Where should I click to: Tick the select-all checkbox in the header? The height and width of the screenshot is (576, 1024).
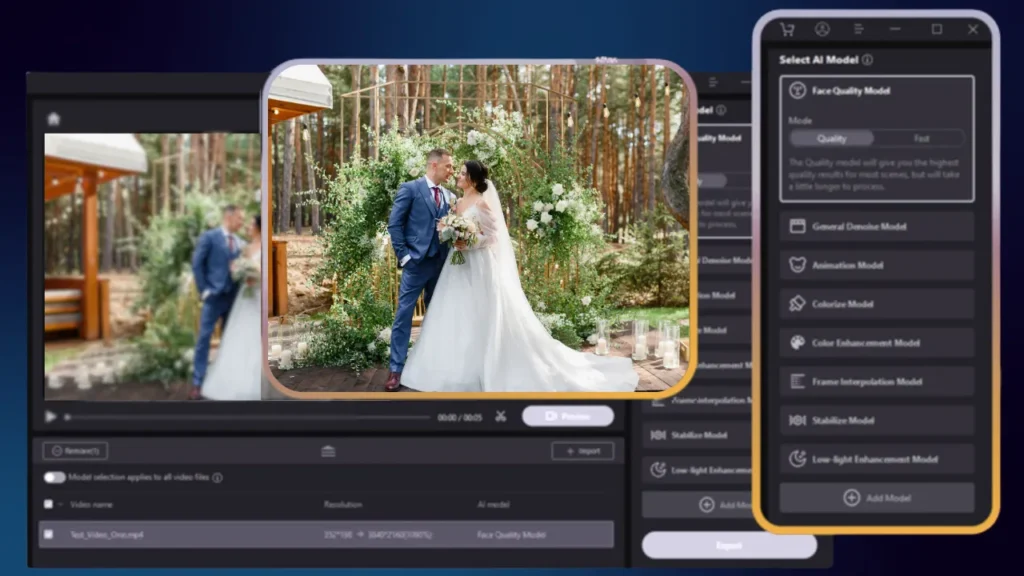(x=48, y=504)
